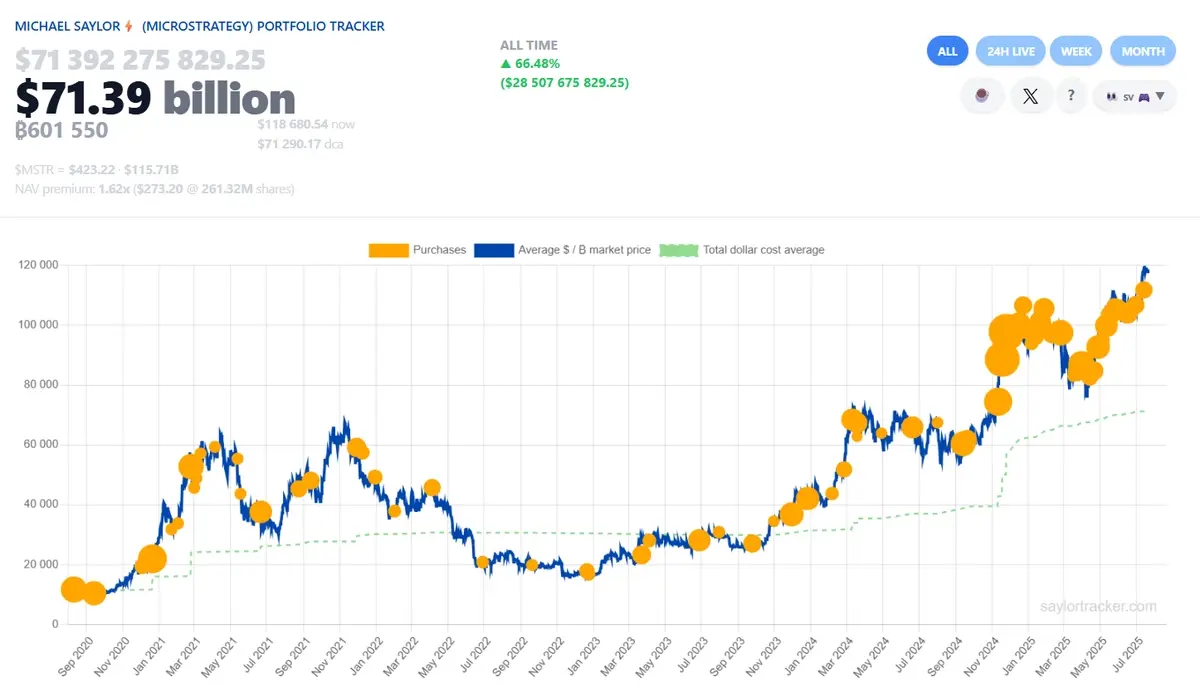Click the '₿601 550' bitcoin holdings
This screenshot has width=1200, height=697.
[62, 130]
